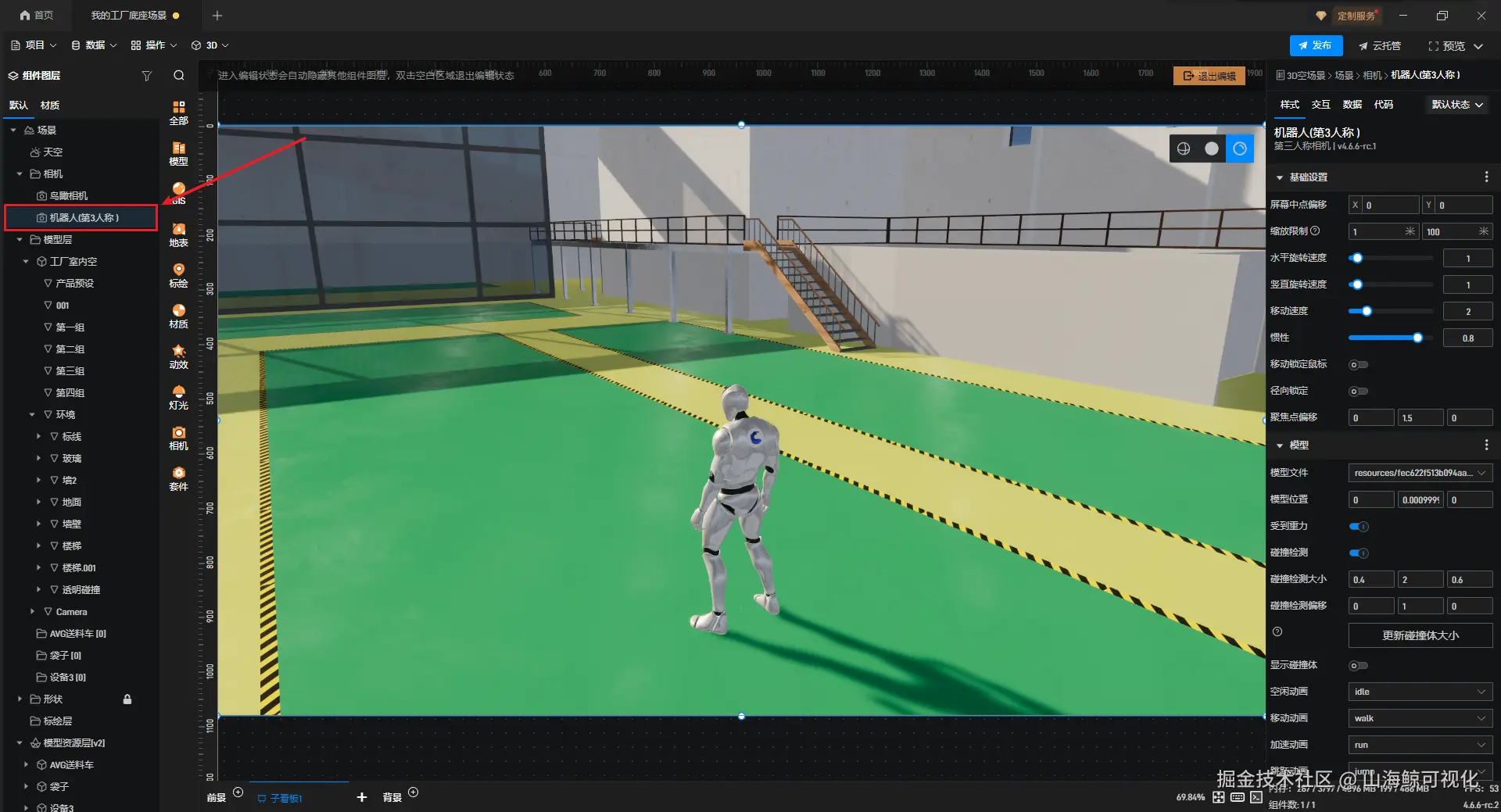Click the 屏幕中点偏移 X input field
Image resolution: width=1501 pixels, height=812 pixels.
tap(1385, 205)
